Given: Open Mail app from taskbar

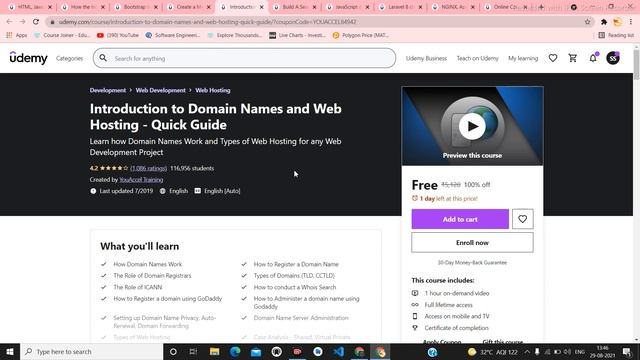Looking at the screenshot, I should (256, 351).
